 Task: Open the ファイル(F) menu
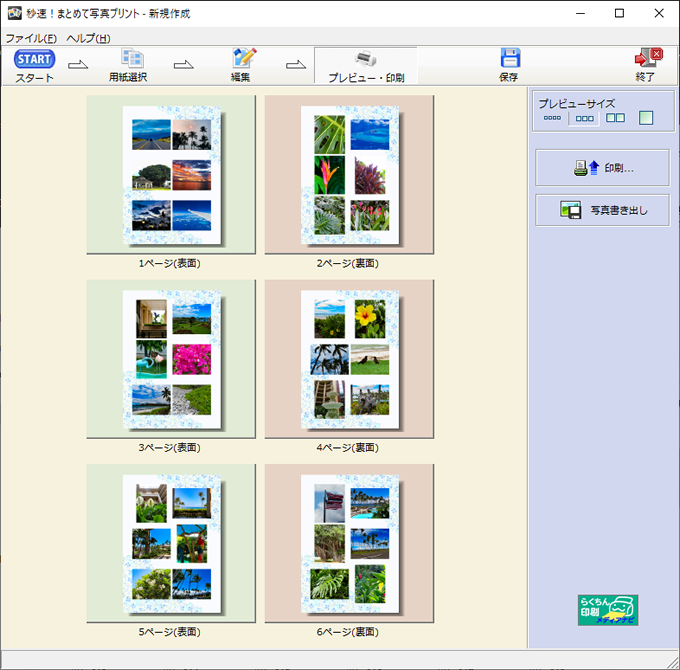[31, 38]
